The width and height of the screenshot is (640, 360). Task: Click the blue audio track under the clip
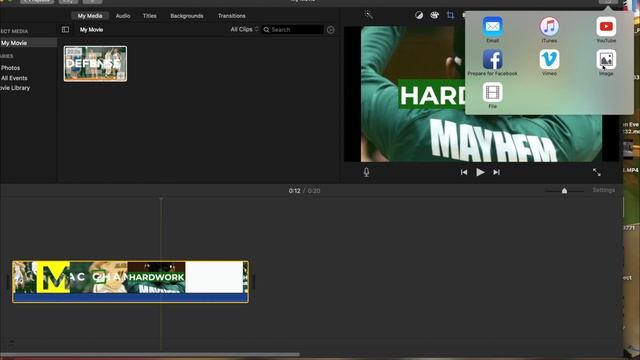click(130, 298)
